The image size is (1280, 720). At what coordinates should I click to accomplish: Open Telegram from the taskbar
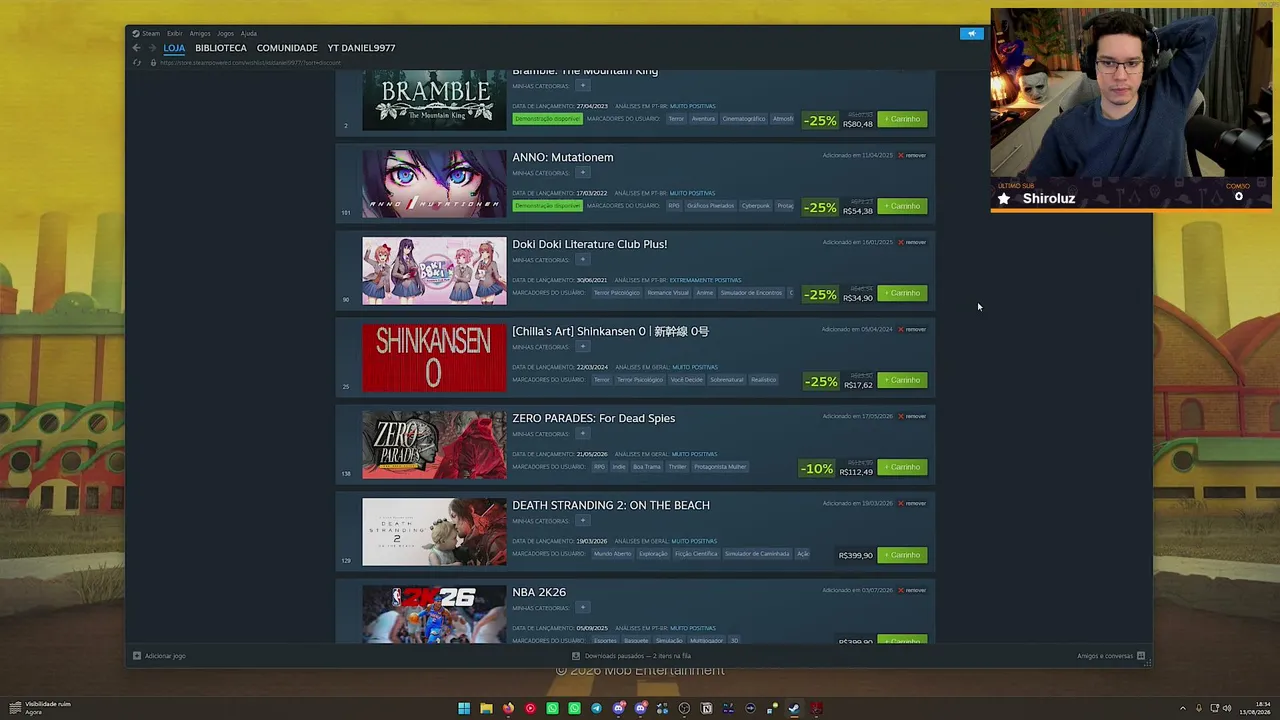[596, 709]
